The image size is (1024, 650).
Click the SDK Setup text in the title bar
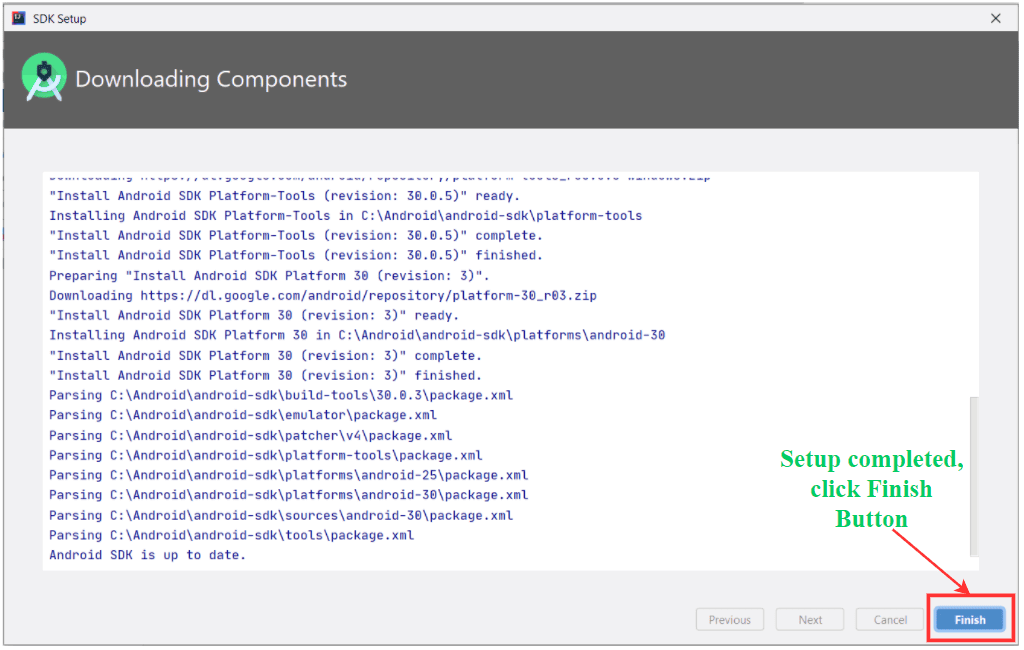coord(60,18)
